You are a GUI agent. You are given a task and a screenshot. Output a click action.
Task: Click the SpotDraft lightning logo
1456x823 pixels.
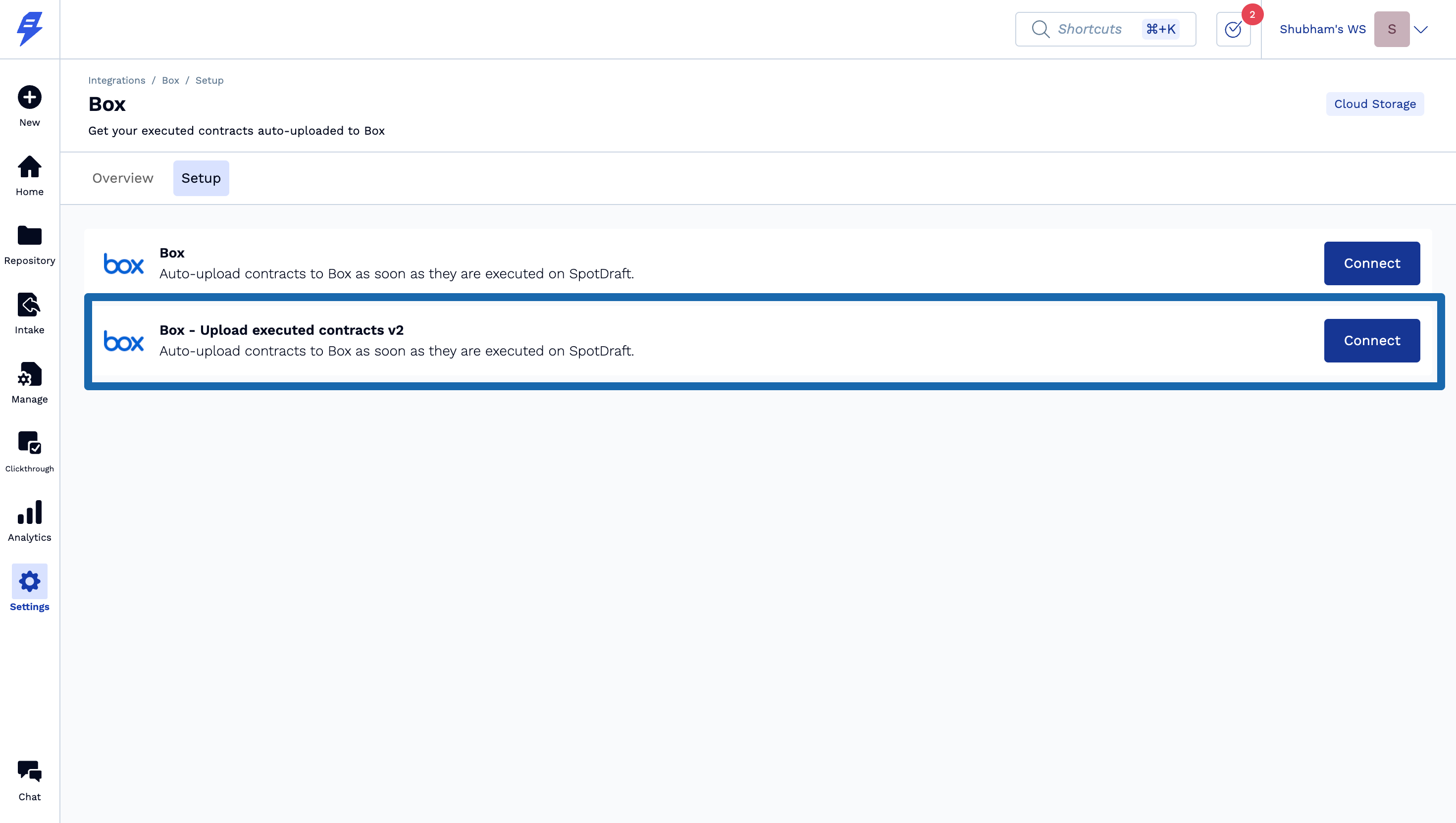point(29,28)
